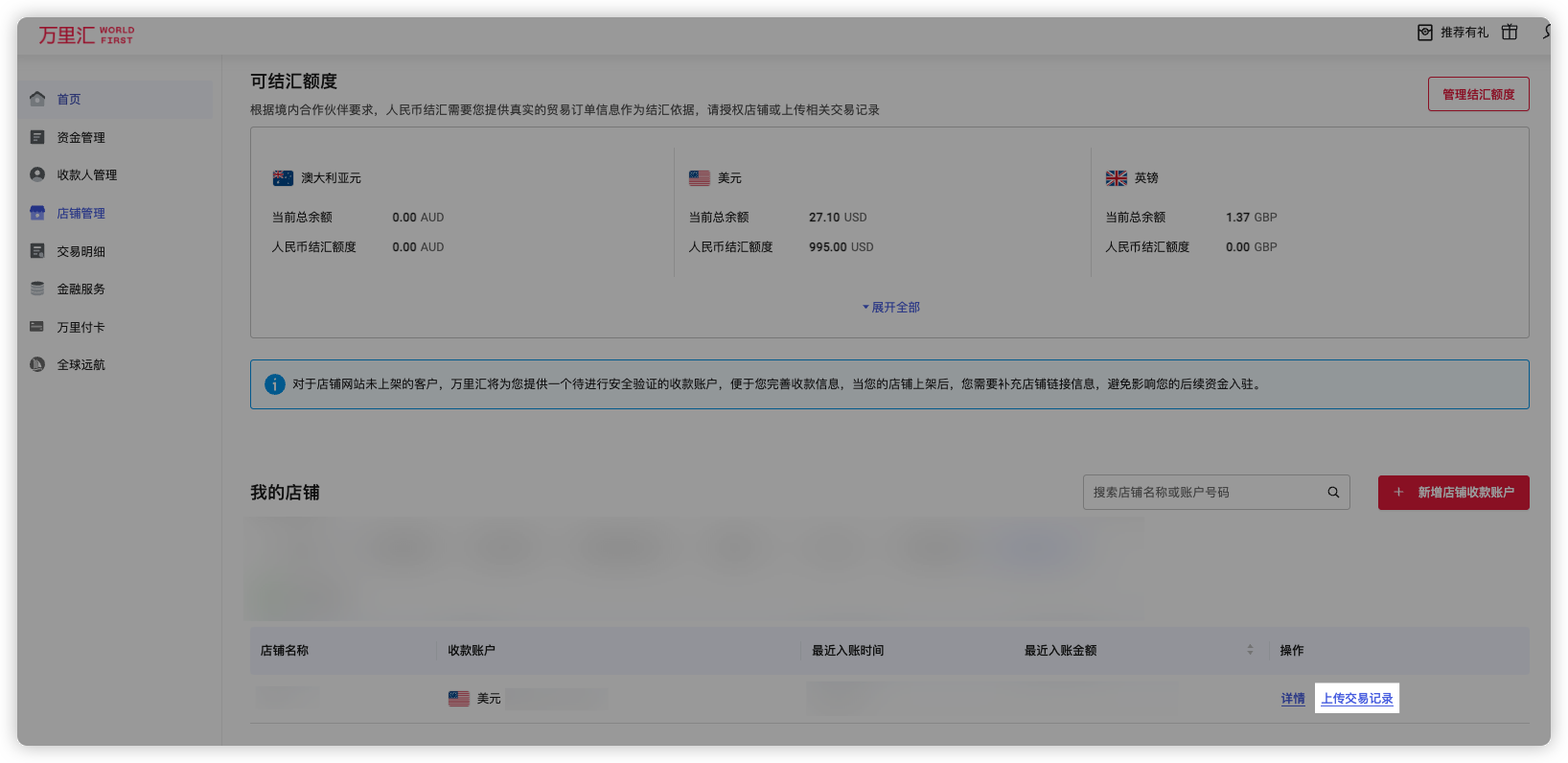Image resolution: width=1568 pixels, height=763 pixels.
Task: Click the blue info icon in notice banner
Action: (x=275, y=384)
